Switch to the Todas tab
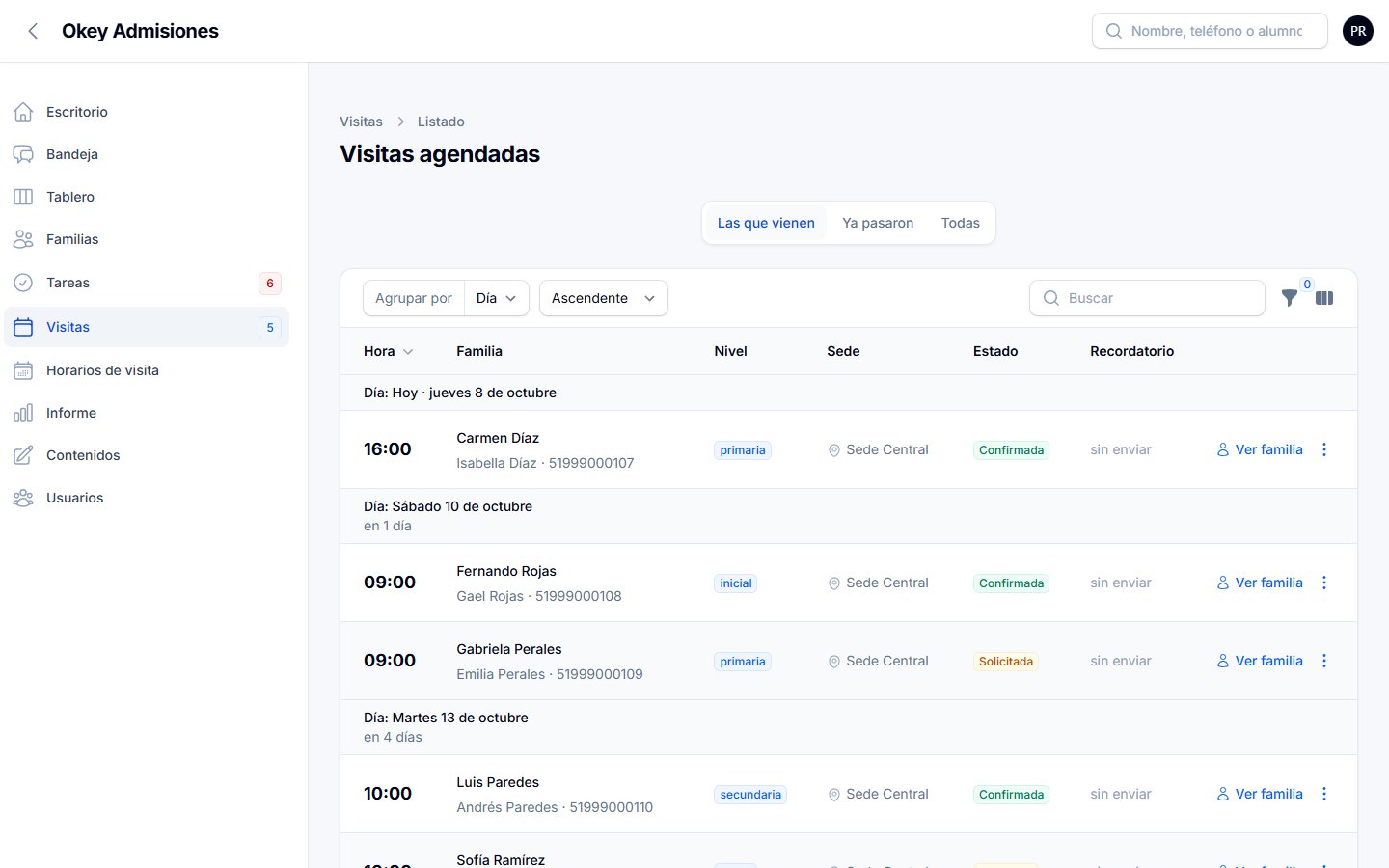 coord(961,223)
